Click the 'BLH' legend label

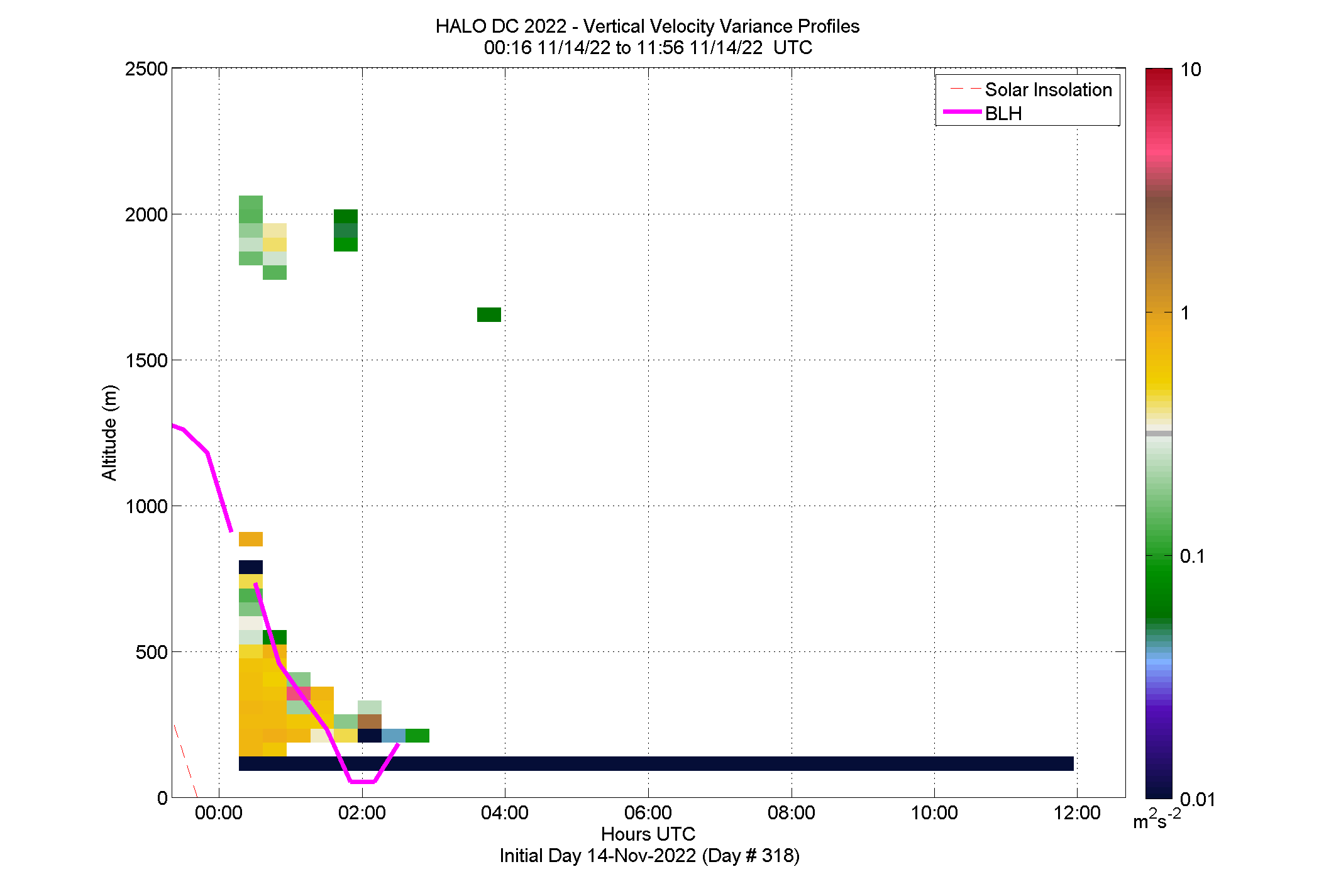pyautogui.click(x=1003, y=114)
